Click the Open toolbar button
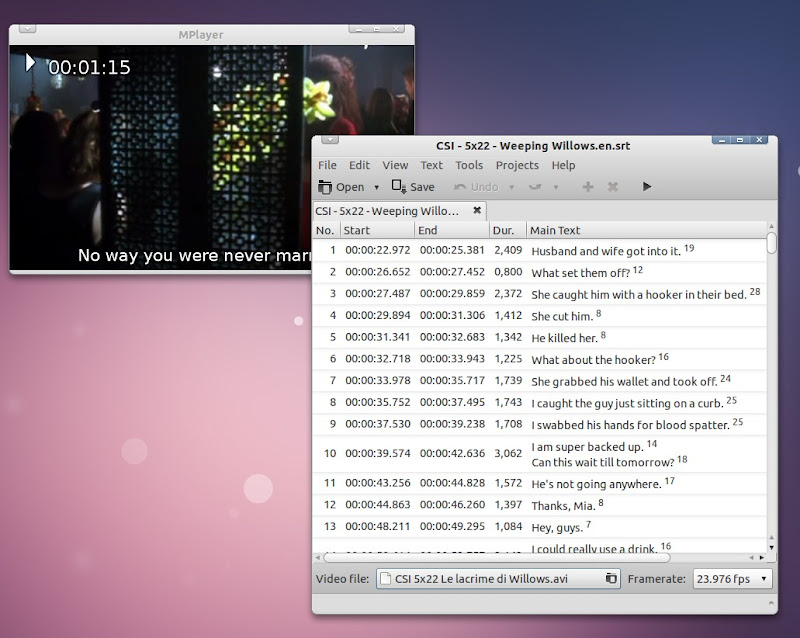Screen dimensions: 800x638 click(341, 187)
